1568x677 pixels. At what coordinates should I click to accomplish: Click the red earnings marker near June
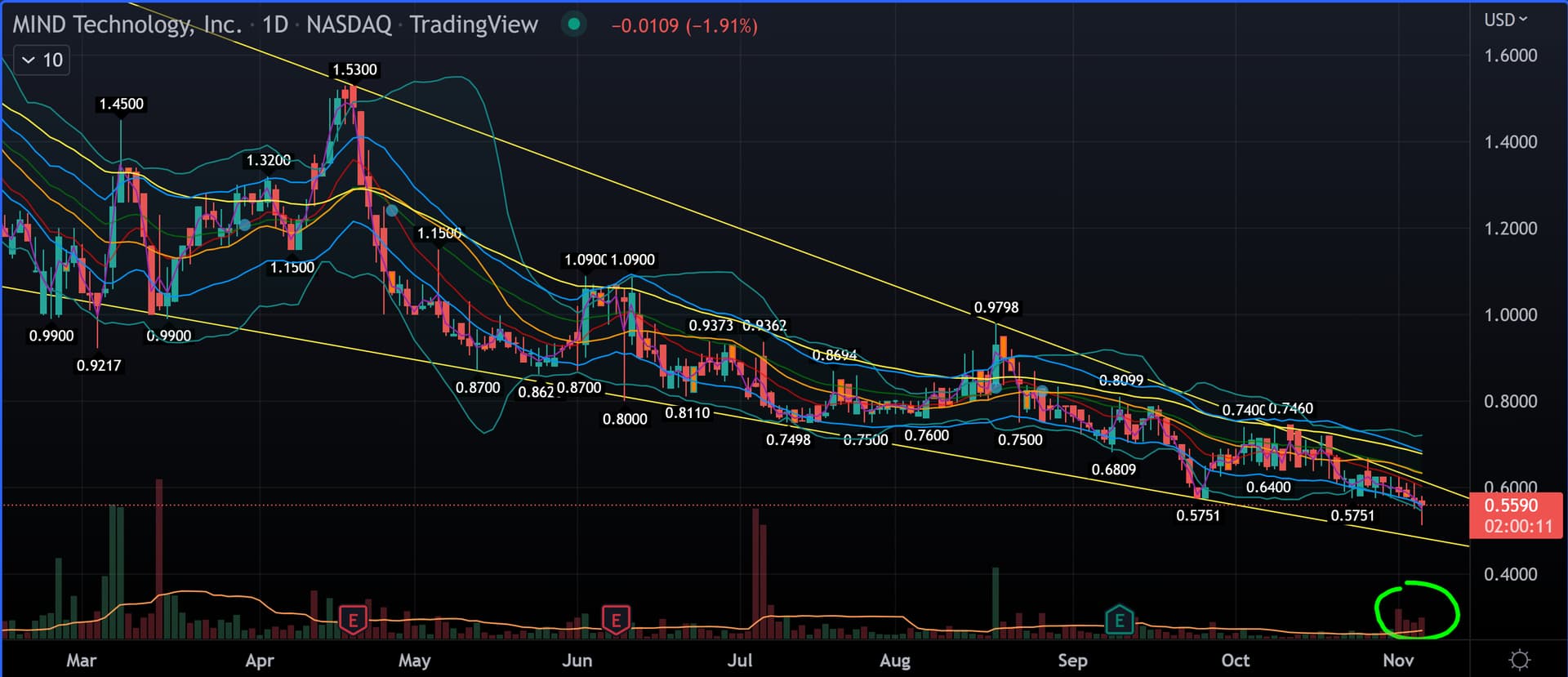616,620
